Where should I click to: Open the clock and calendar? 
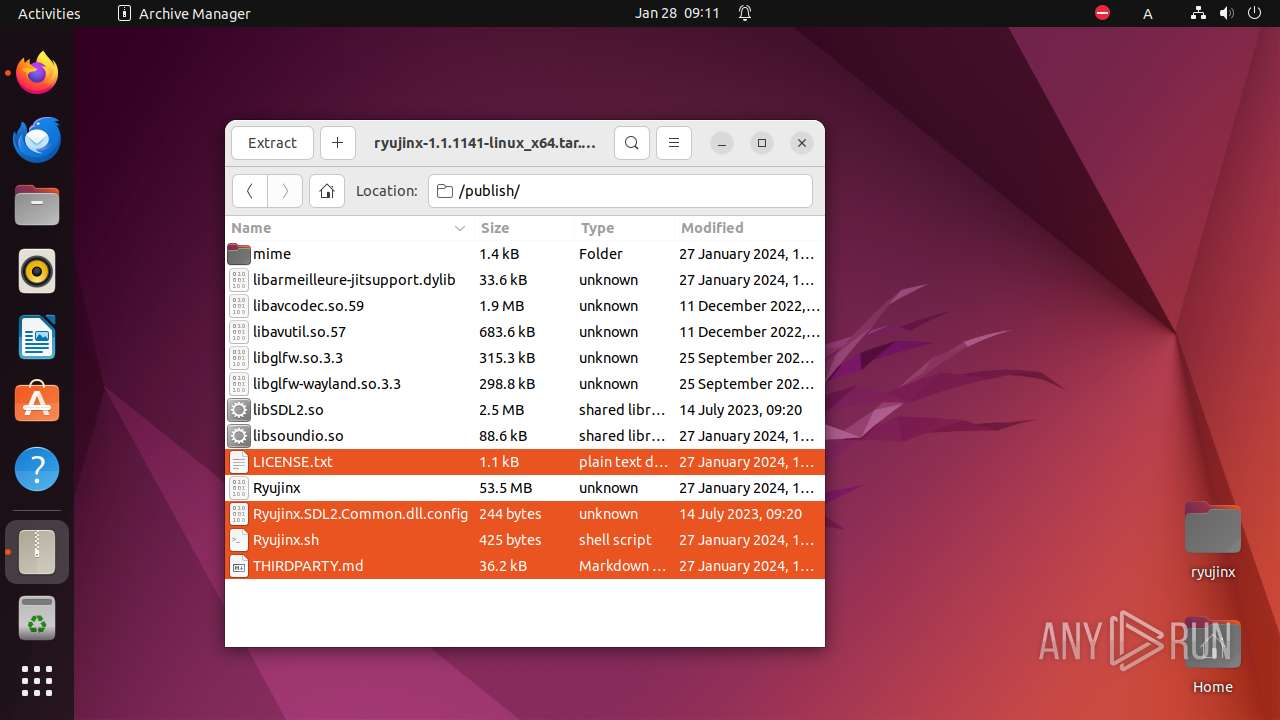pyautogui.click(x=677, y=13)
